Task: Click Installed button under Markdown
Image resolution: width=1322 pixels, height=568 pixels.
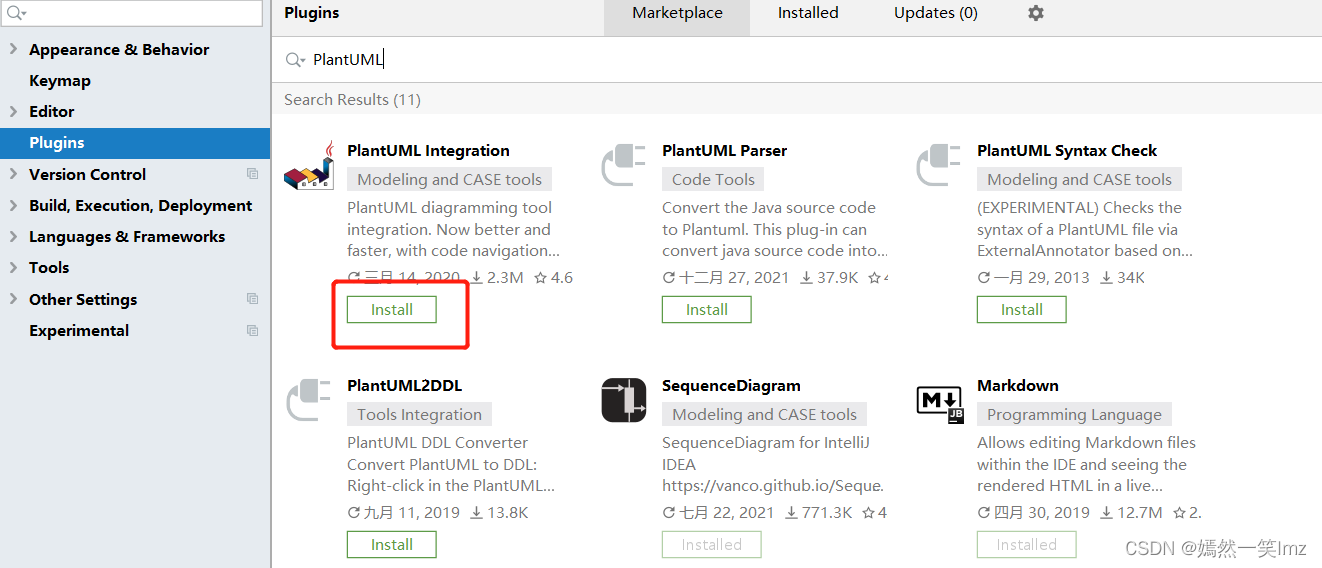Action: (1027, 545)
